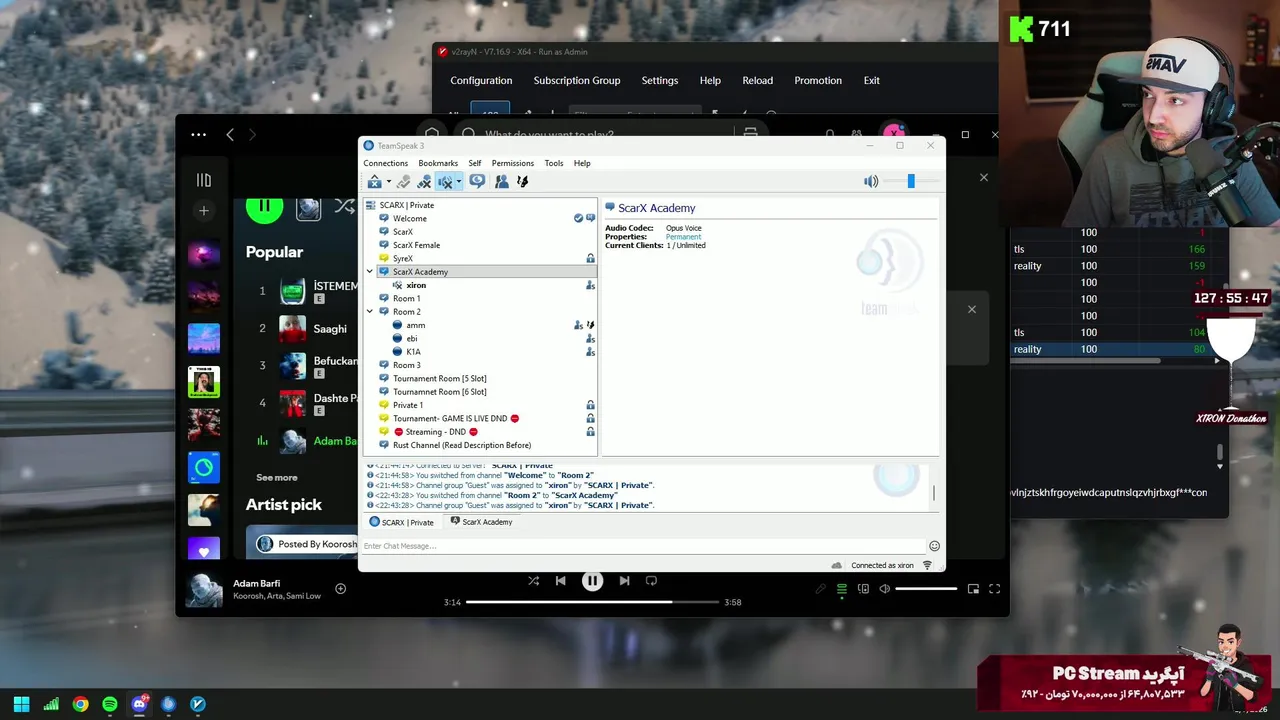The height and width of the screenshot is (720, 1280).
Task: Enter Spotify full screen mode
Action: coord(994,589)
